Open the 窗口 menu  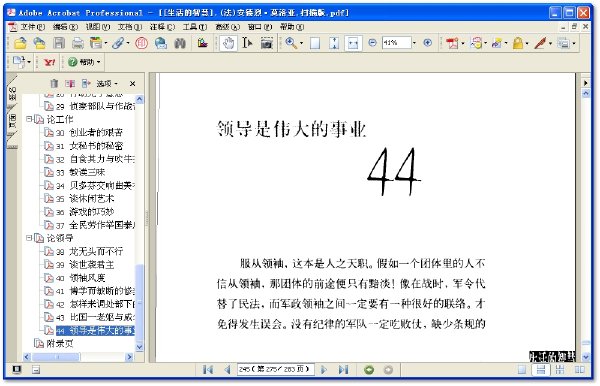tap(260, 27)
